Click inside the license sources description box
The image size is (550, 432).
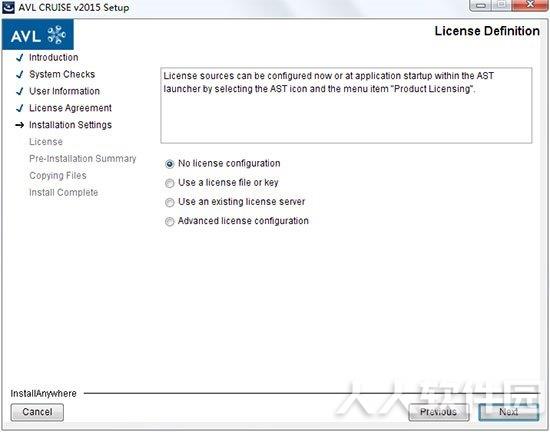346,106
